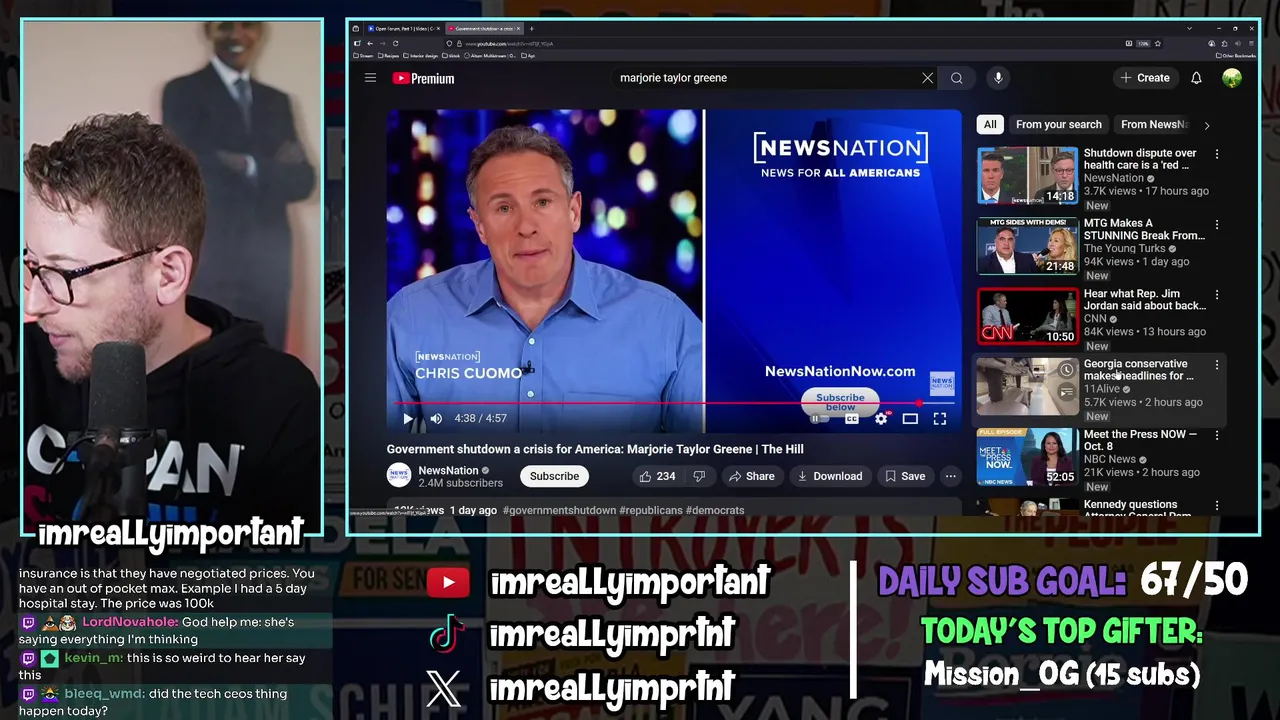Open the browser tab list dropdown chevron

[x=1189, y=29]
